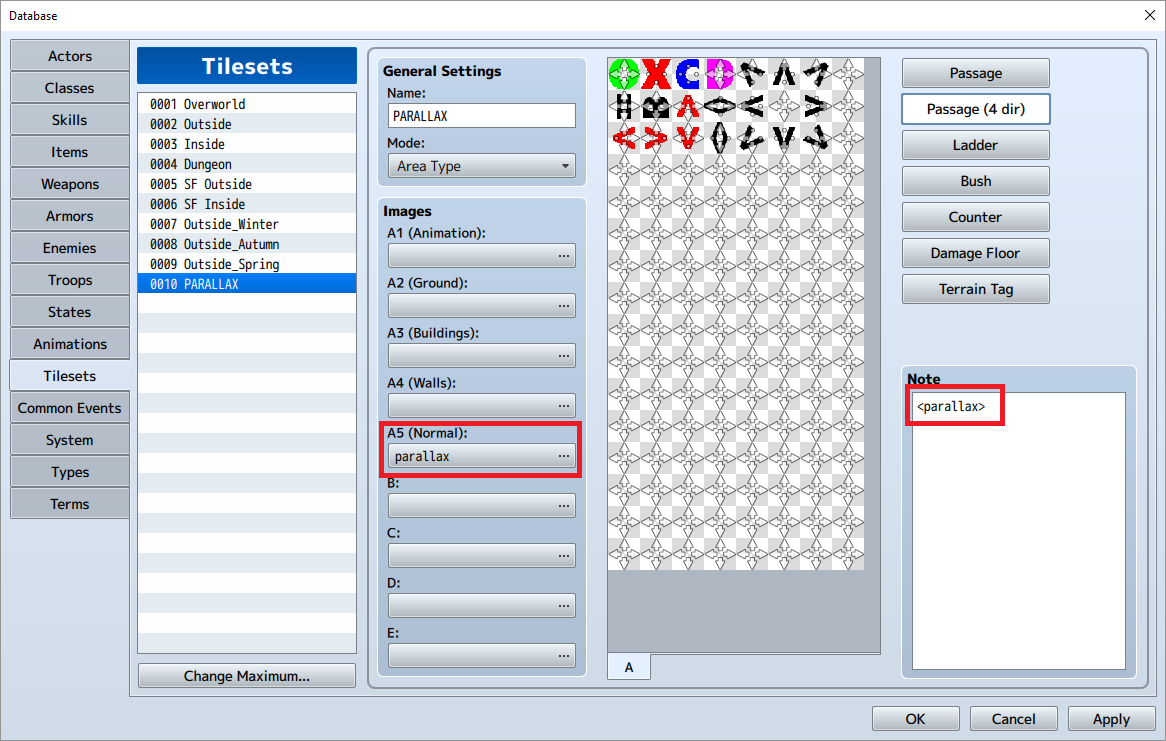The width and height of the screenshot is (1166, 741).
Task: Open the Troops tab
Action: coord(70,280)
